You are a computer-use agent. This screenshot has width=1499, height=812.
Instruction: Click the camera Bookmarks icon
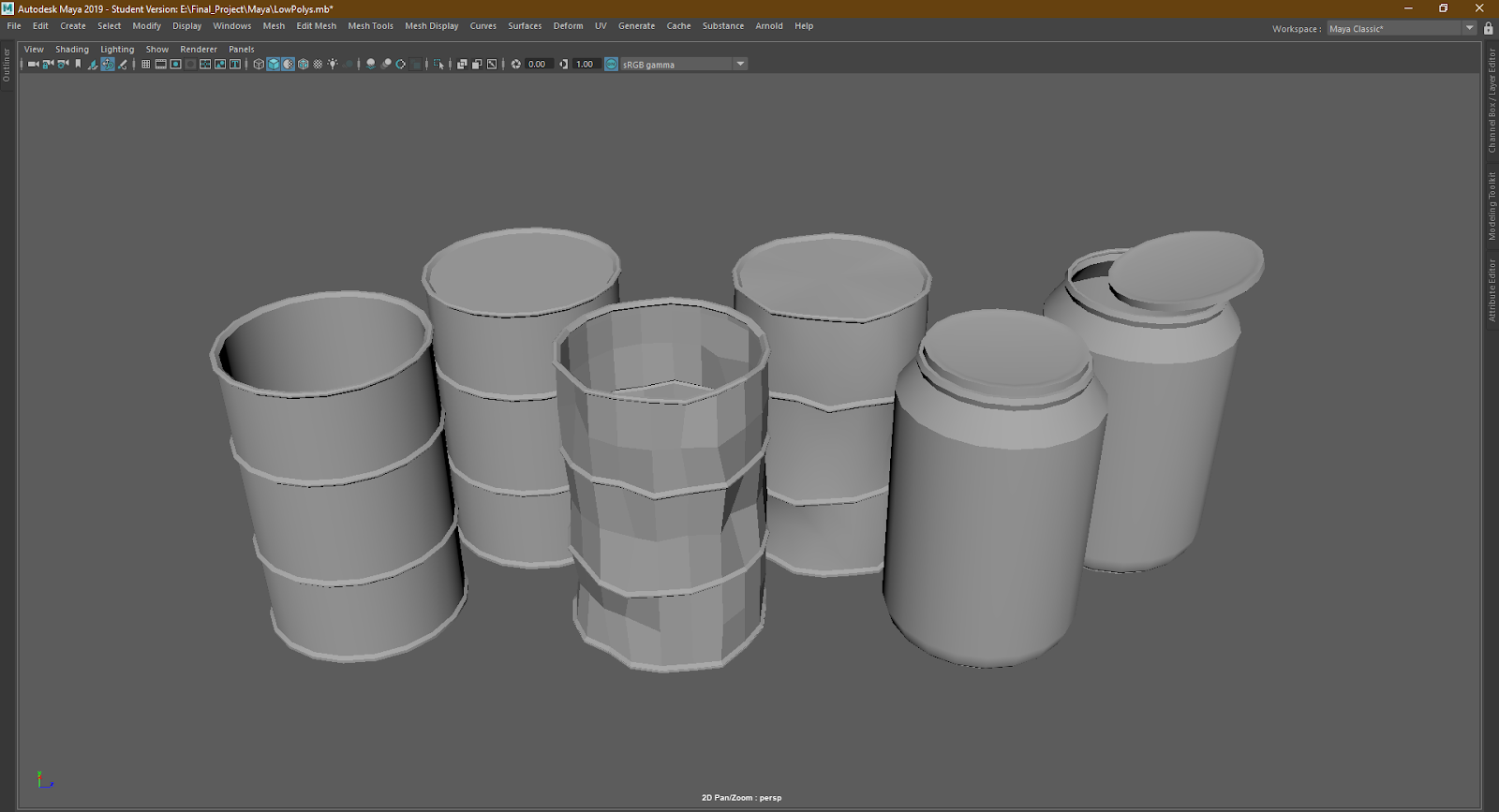pyautogui.click(x=78, y=65)
